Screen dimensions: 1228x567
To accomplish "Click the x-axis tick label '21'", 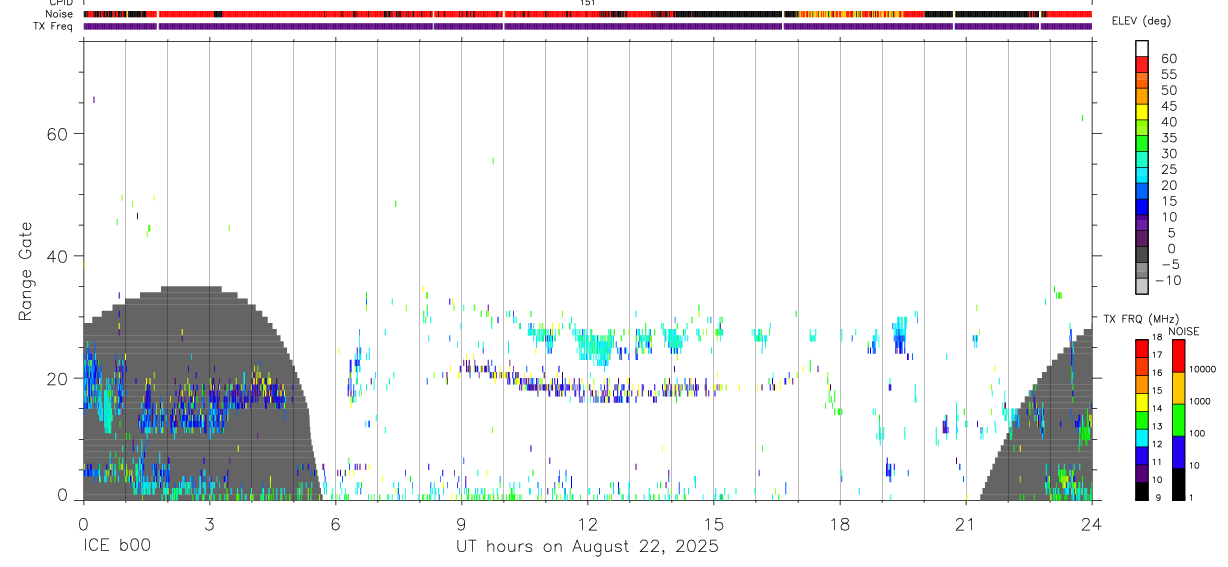I will tap(965, 524).
